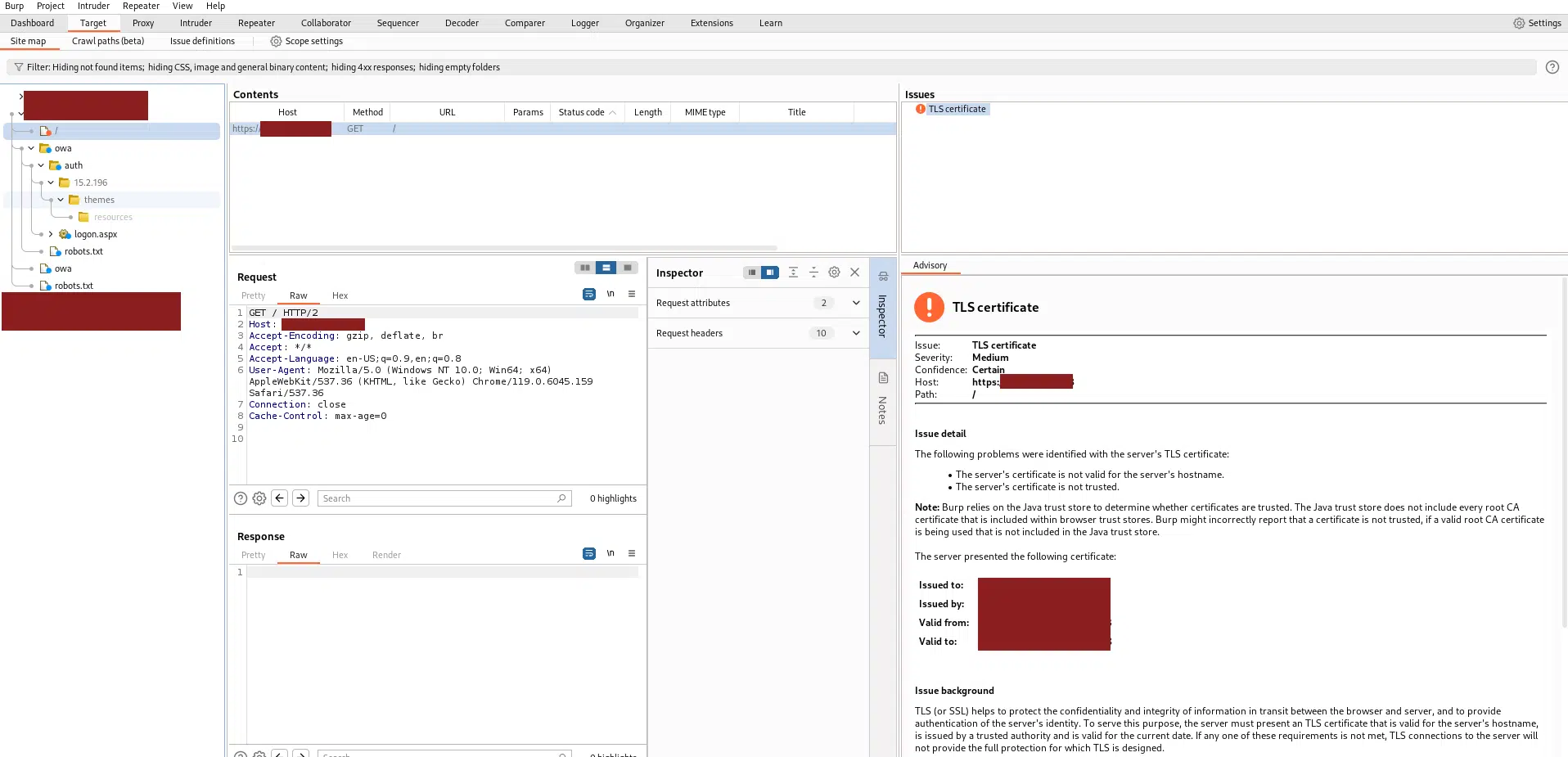The width and height of the screenshot is (1568, 757).
Task: Open Crawl paths (beta) sub-tab
Action: (108, 41)
